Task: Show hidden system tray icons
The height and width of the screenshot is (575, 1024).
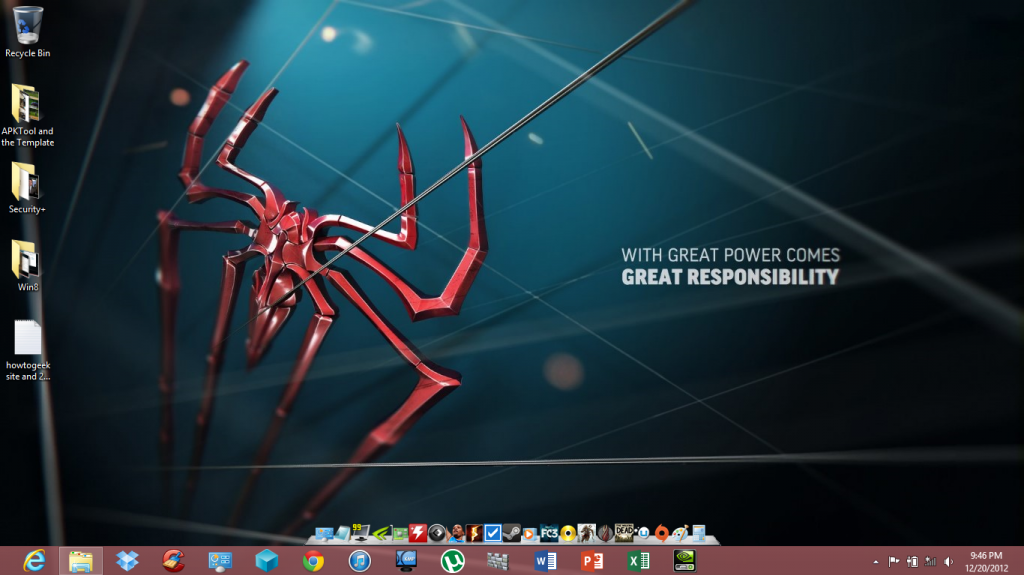Action: 876,562
